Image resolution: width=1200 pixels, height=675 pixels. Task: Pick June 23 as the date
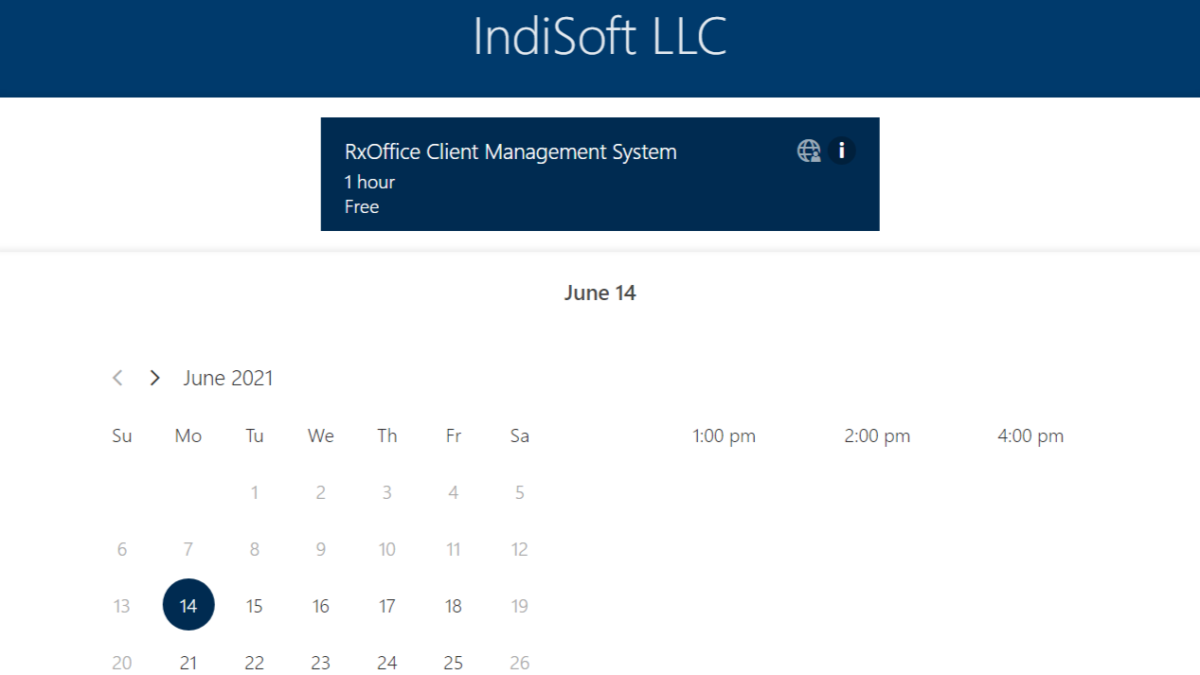coord(320,662)
